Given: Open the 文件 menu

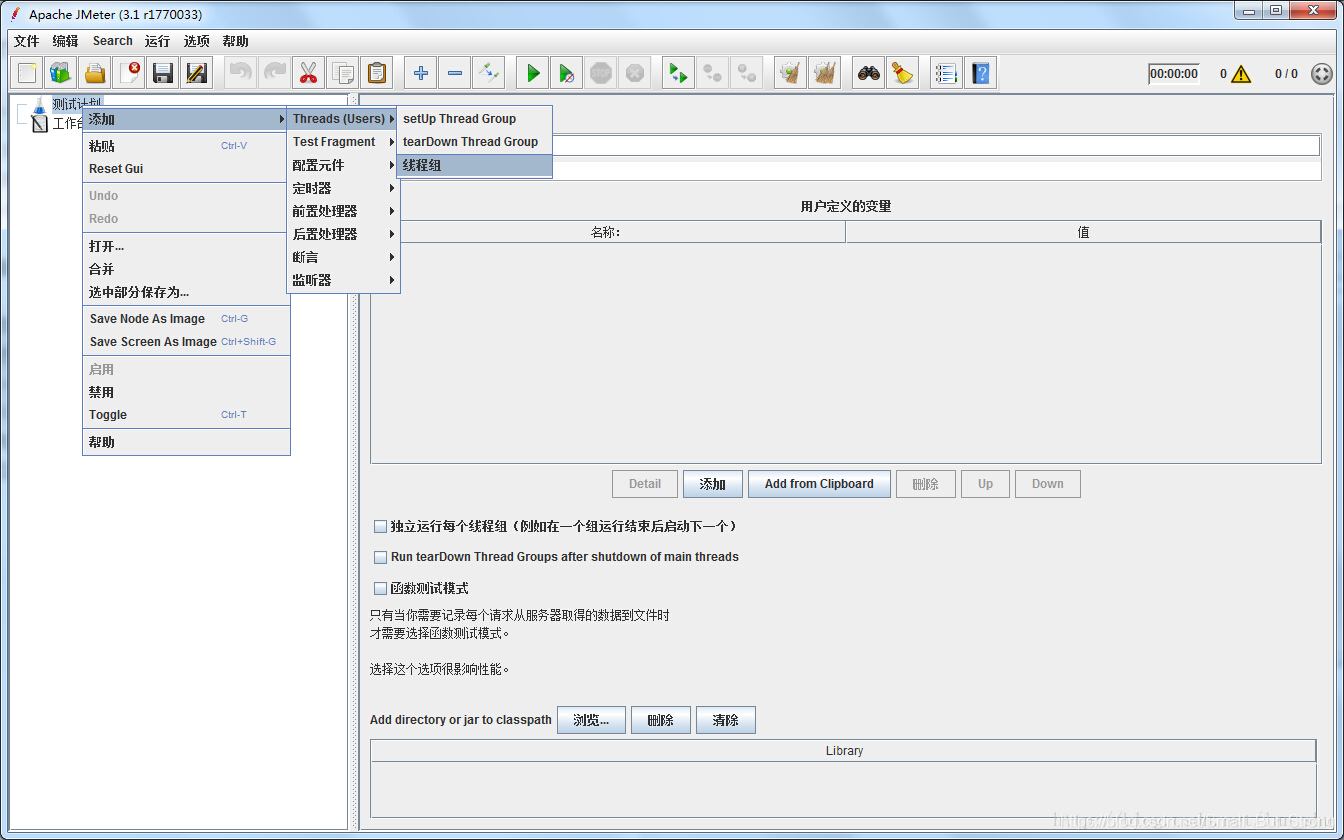Looking at the screenshot, I should coord(27,41).
